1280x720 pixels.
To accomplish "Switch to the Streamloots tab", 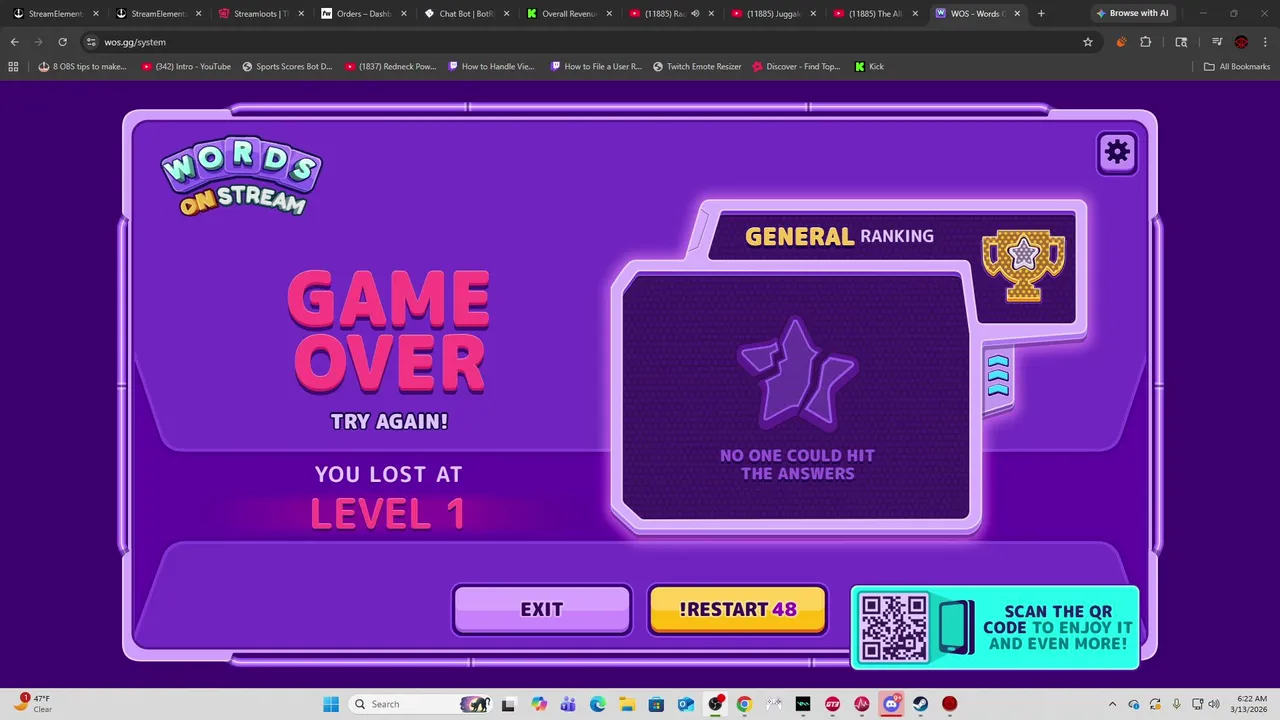I will pyautogui.click(x=260, y=14).
